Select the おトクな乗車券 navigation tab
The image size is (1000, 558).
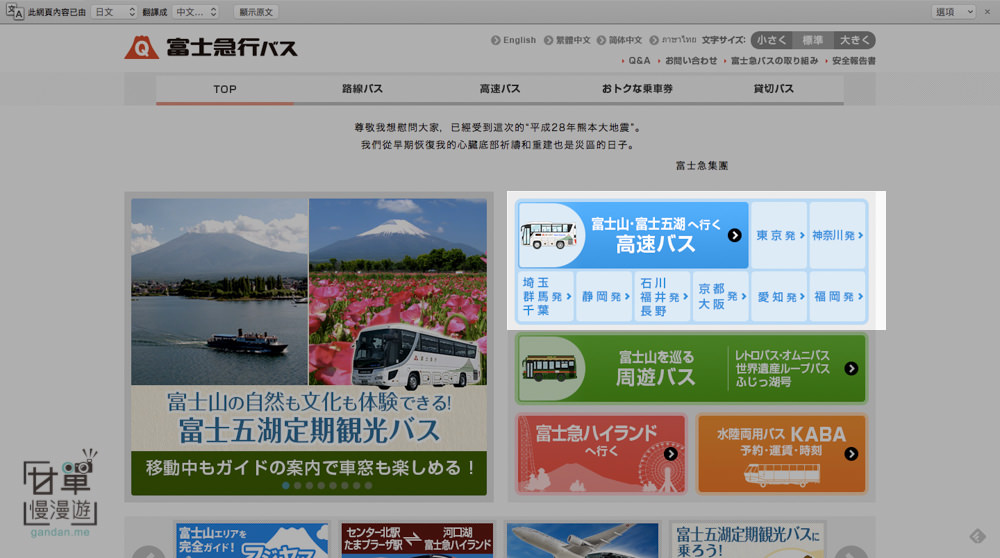click(637, 89)
